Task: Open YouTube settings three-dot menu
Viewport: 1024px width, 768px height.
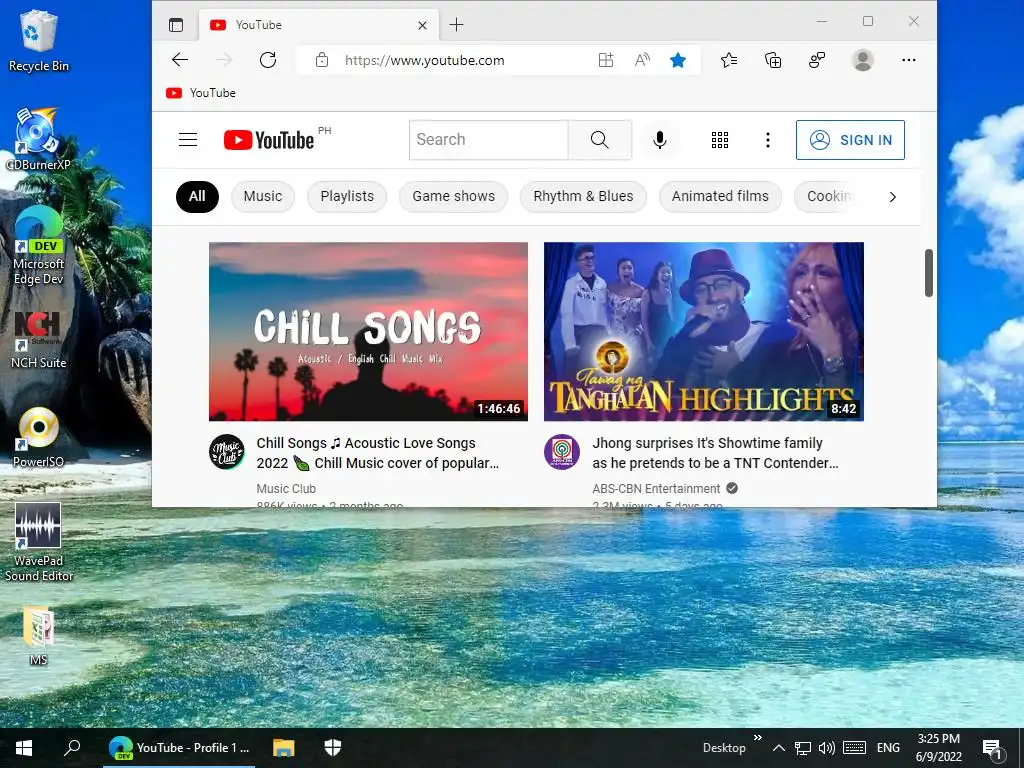Action: pyautogui.click(x=768, y=140)
